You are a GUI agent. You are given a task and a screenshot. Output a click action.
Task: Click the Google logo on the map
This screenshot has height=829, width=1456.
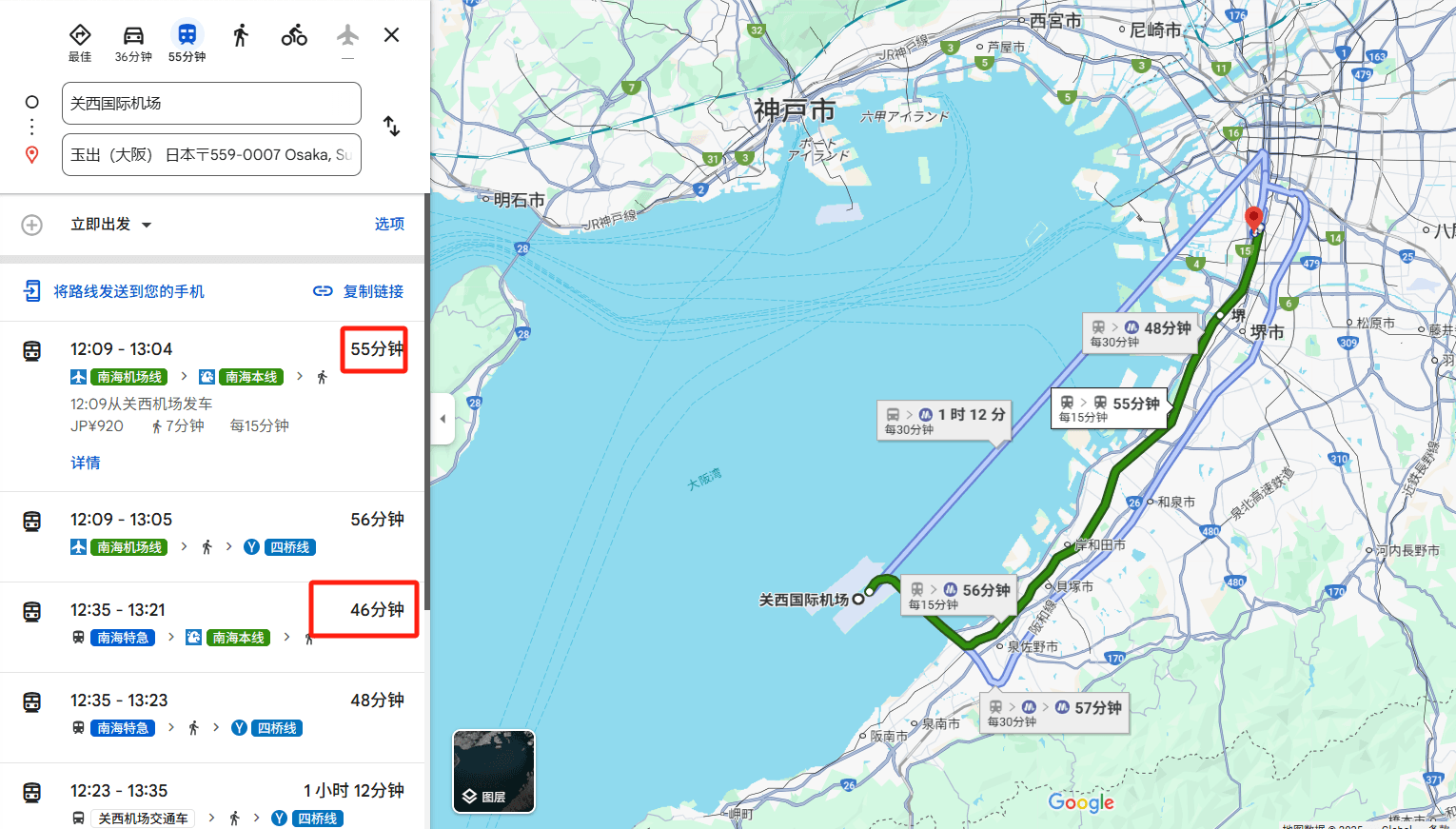click(1081, 802)
